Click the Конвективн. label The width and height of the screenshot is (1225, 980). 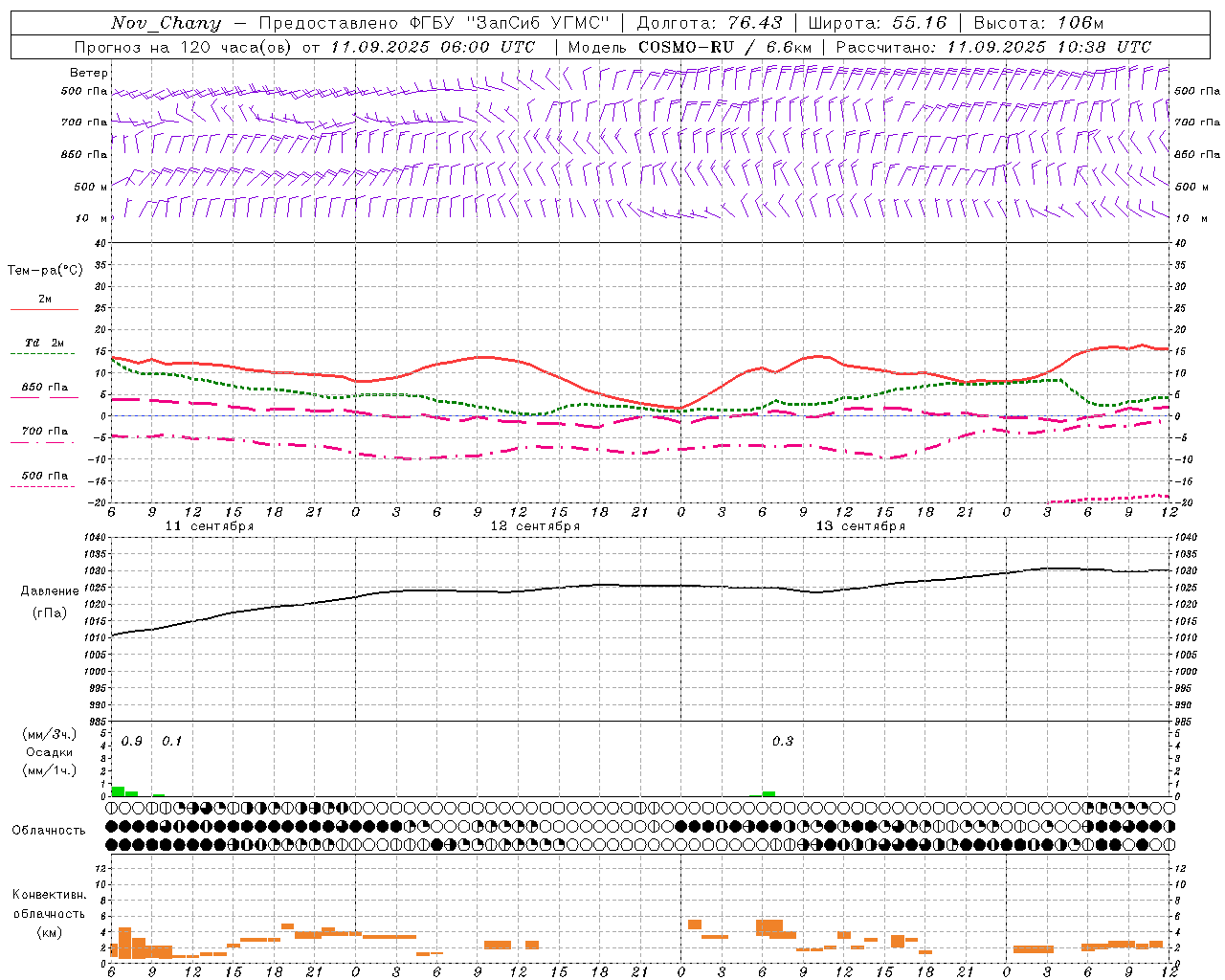pyautogui.click(x=49, y=895)
